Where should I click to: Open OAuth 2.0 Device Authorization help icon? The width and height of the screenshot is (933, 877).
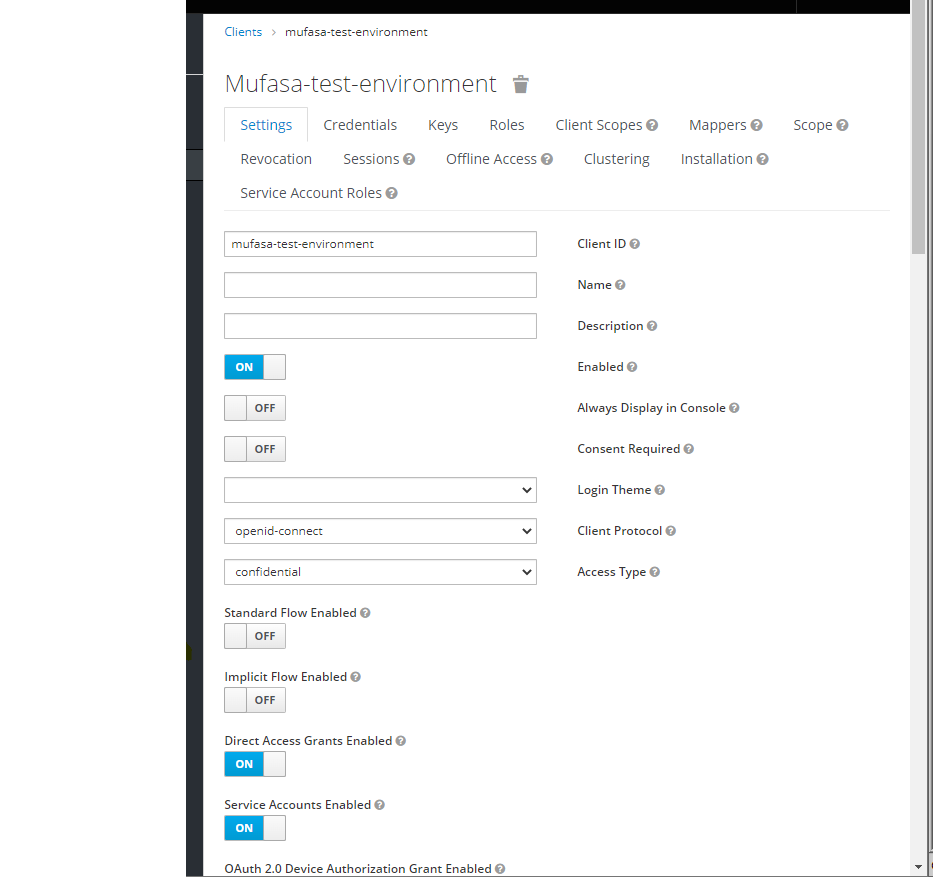pyautogui.click(x=500, y=869)
